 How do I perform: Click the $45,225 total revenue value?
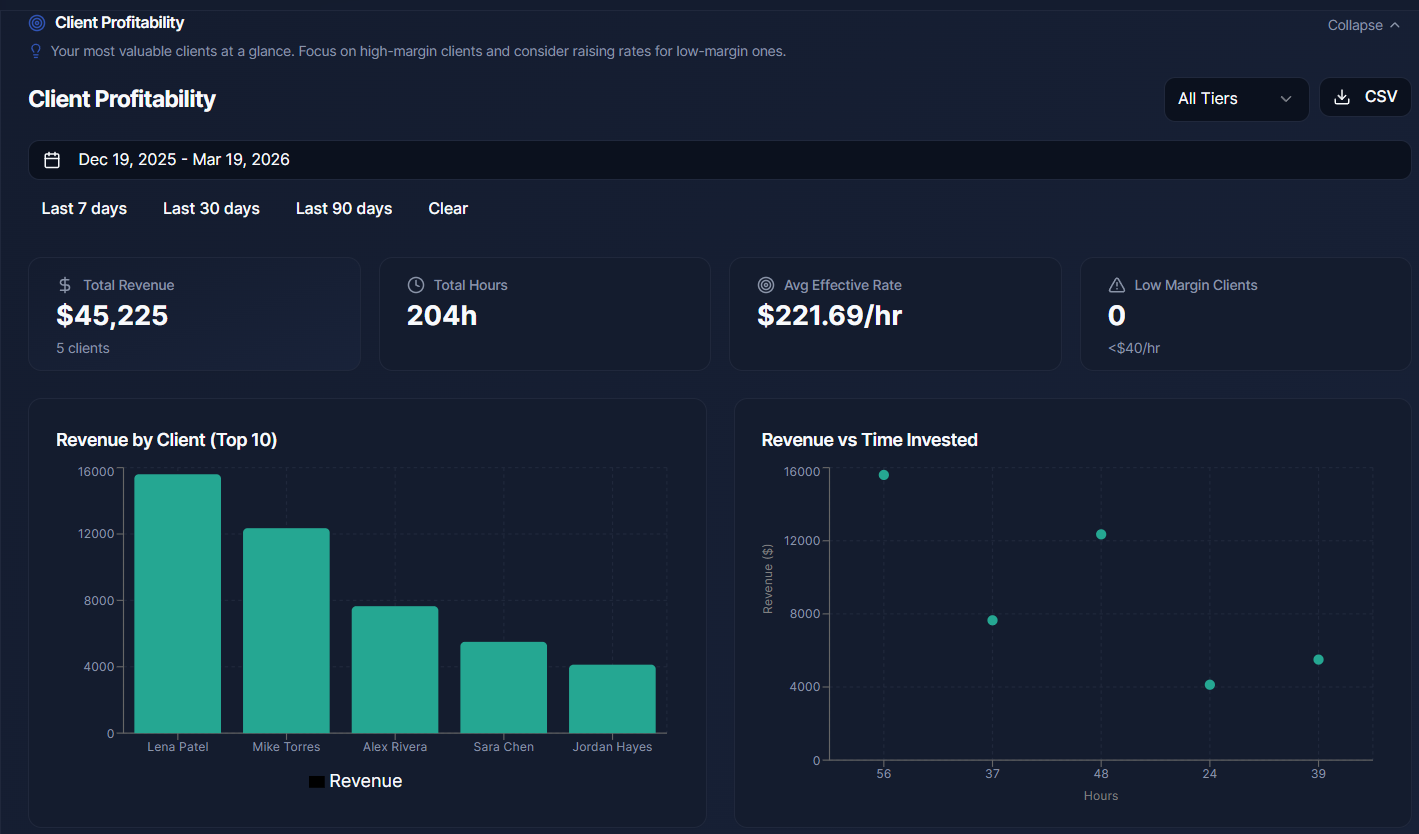pyautogui.click(x=112, y=316)
